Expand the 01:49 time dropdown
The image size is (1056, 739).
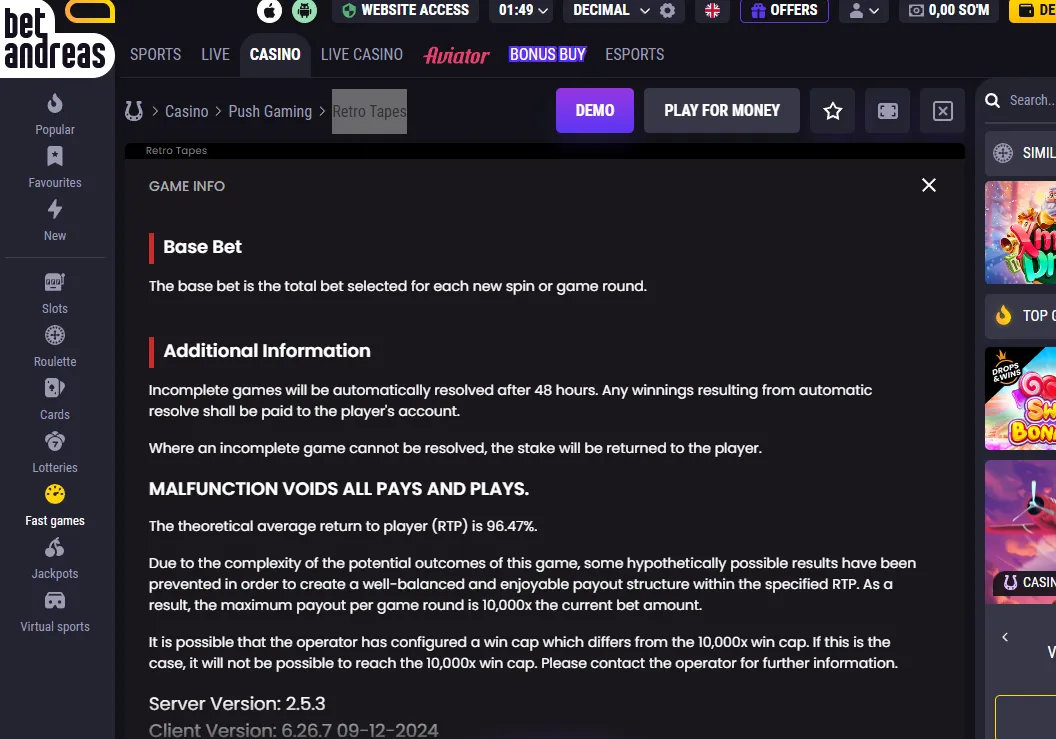coord(522,11)
